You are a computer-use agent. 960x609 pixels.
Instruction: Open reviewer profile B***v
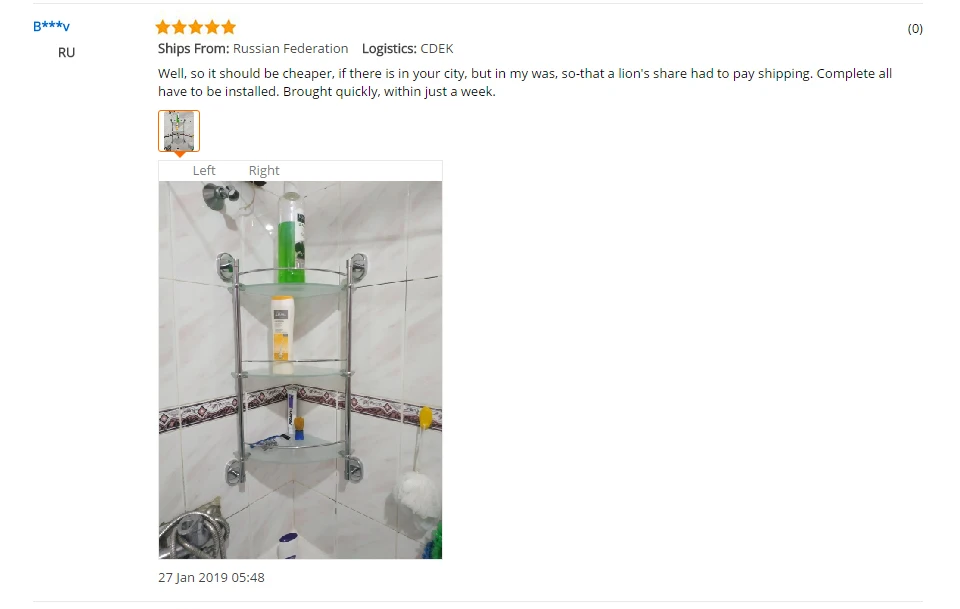[51, 26]
